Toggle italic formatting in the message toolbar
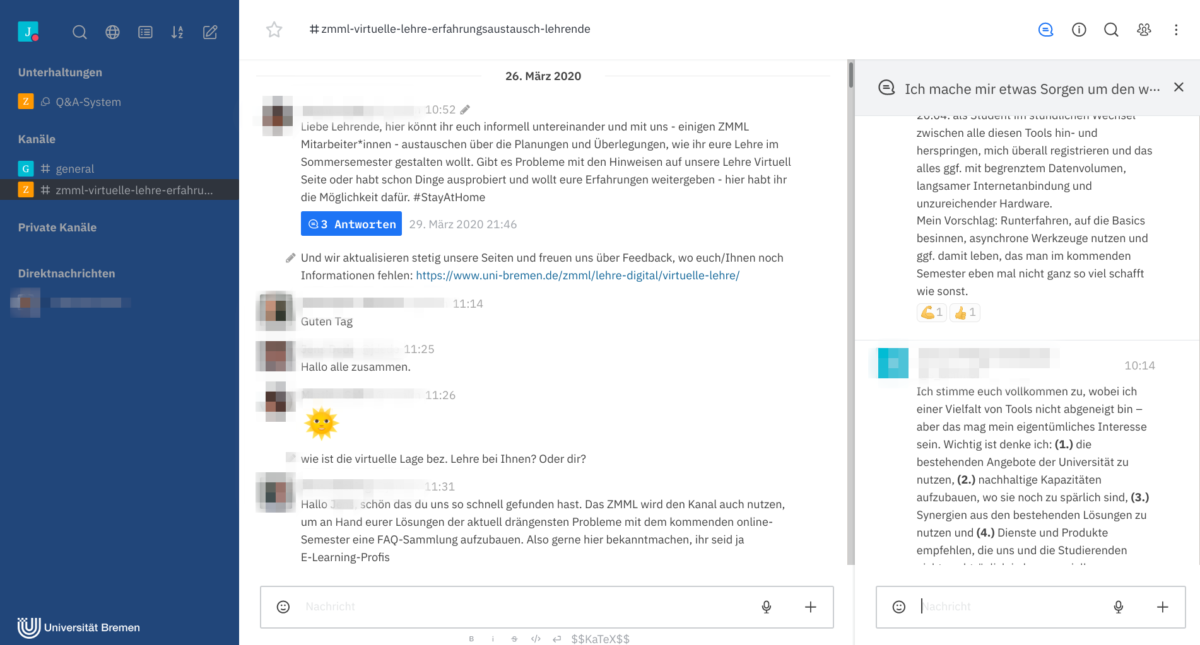The height and width of the screenshot is (645, 1200). coord(494,638)
